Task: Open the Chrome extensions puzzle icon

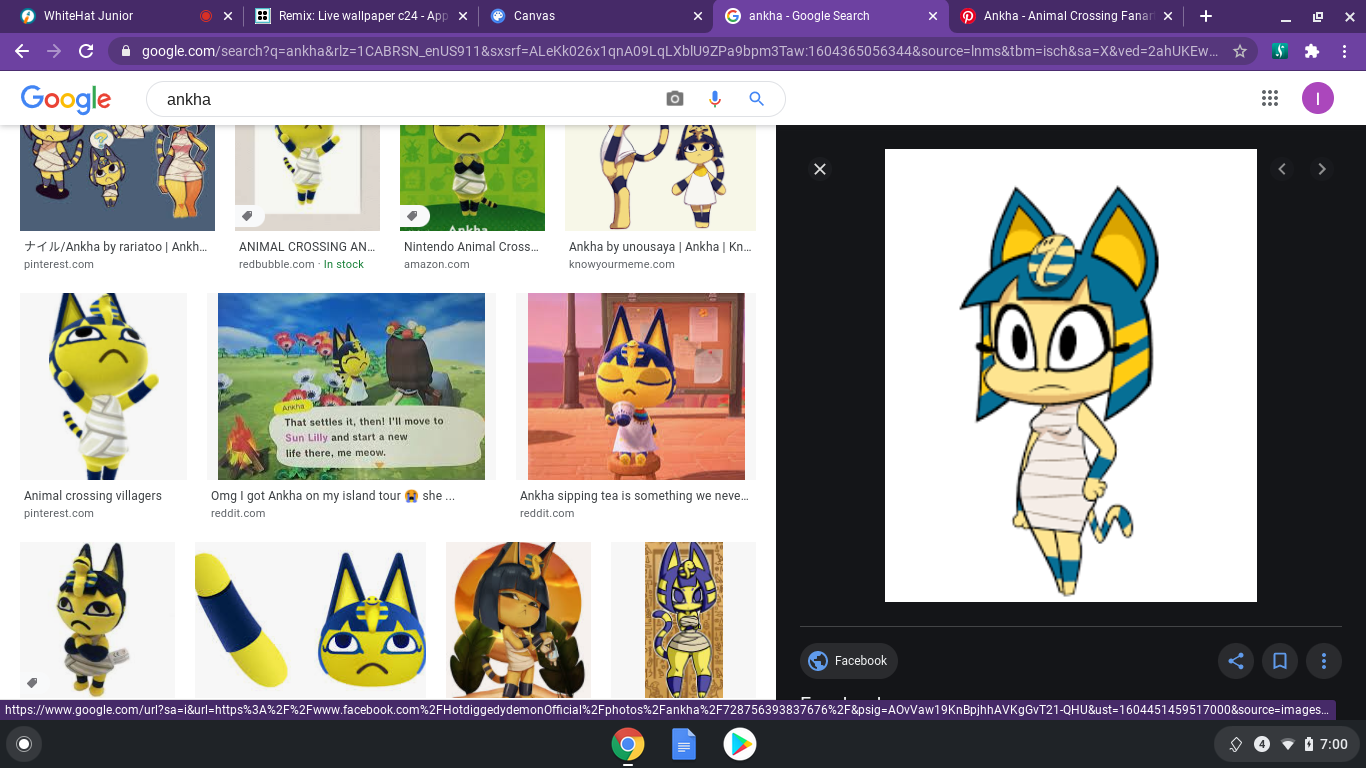Action: coord(1312,51)
